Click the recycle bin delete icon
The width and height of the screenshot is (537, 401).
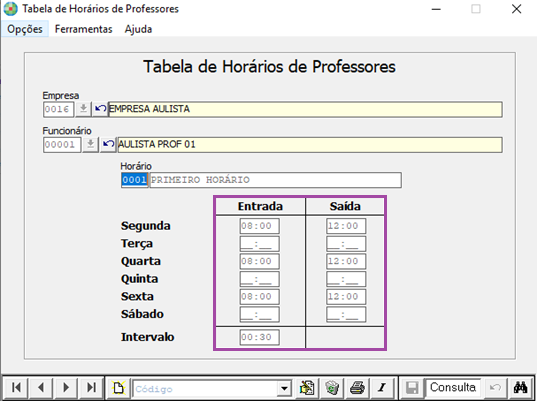coord(332,388)
